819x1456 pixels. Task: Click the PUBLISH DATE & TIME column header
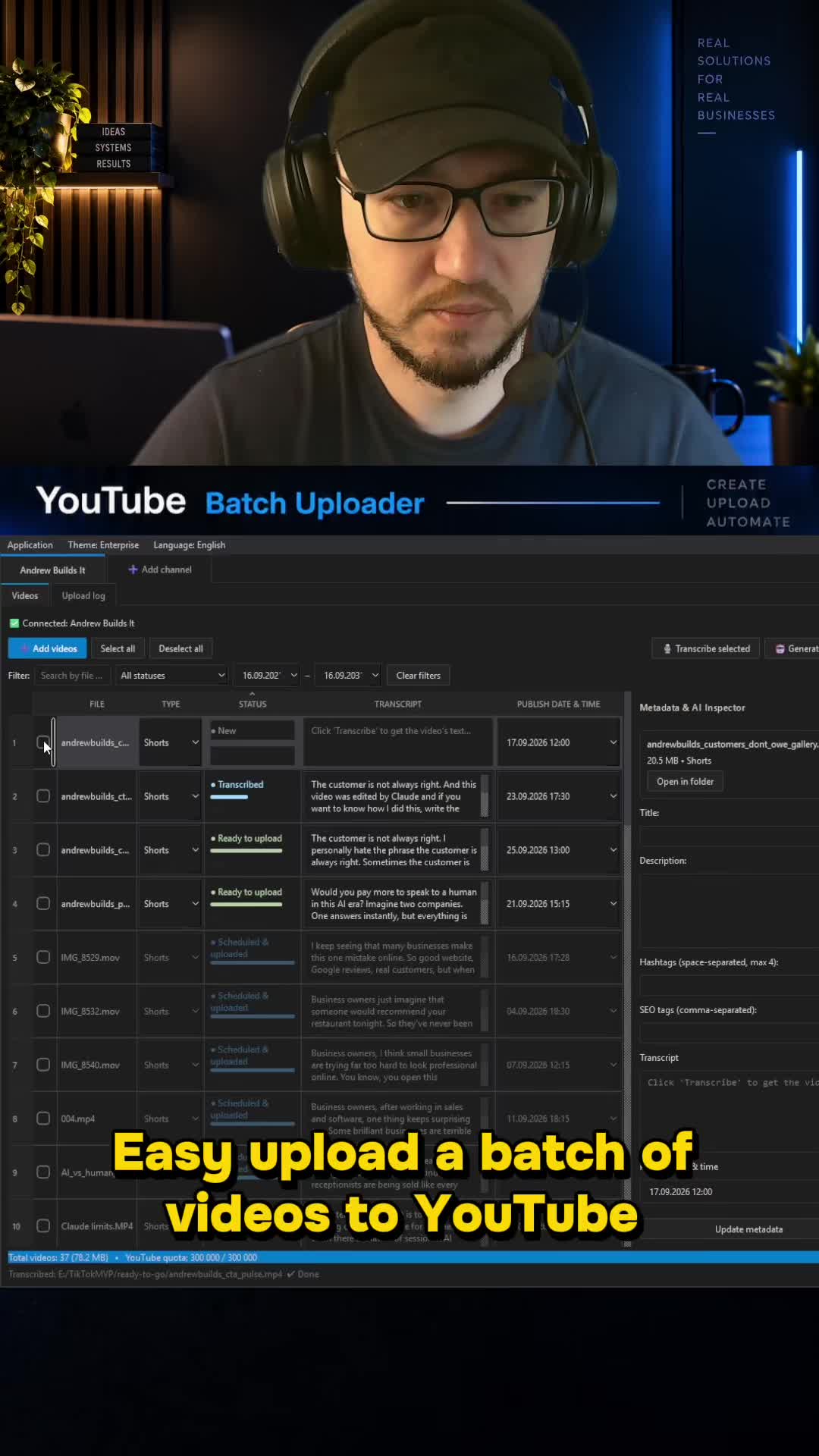(x=559, y=704)
